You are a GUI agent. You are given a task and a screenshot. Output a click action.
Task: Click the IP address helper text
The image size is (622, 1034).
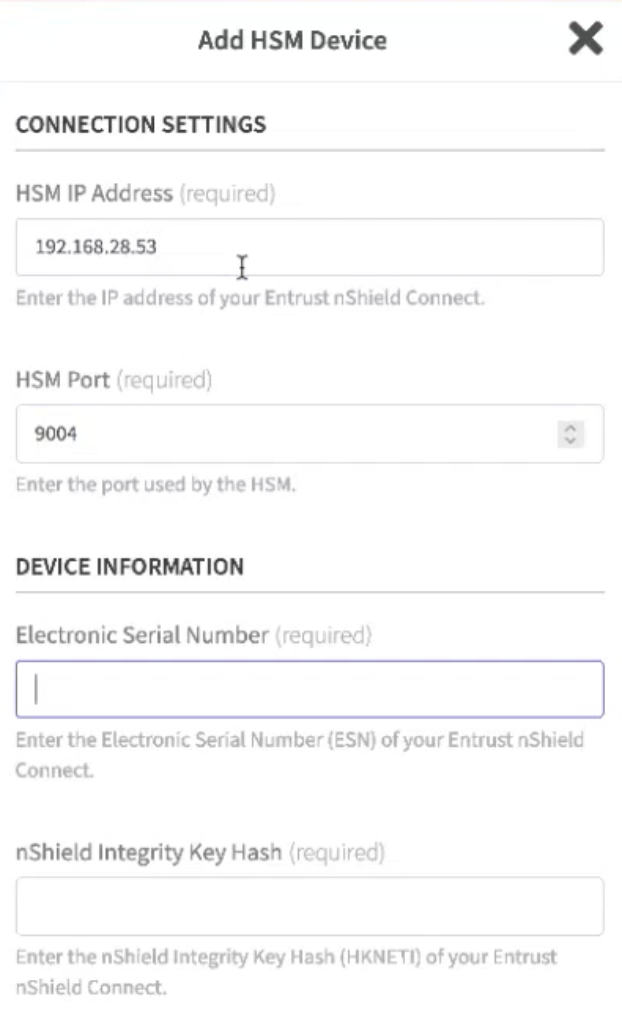(x=250, y=299)
